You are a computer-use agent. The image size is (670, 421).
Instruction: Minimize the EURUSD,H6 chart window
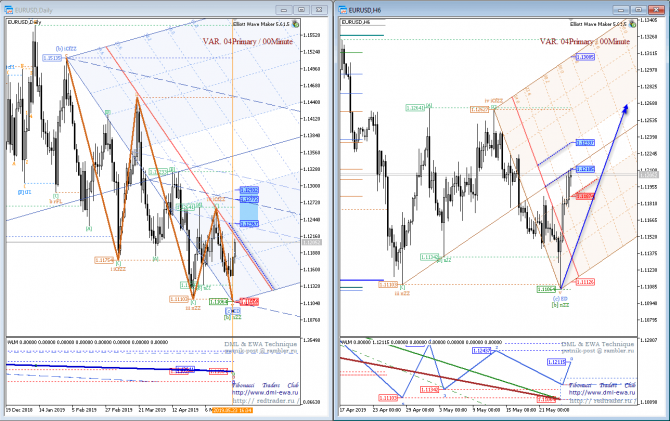[x=620, y=10]
